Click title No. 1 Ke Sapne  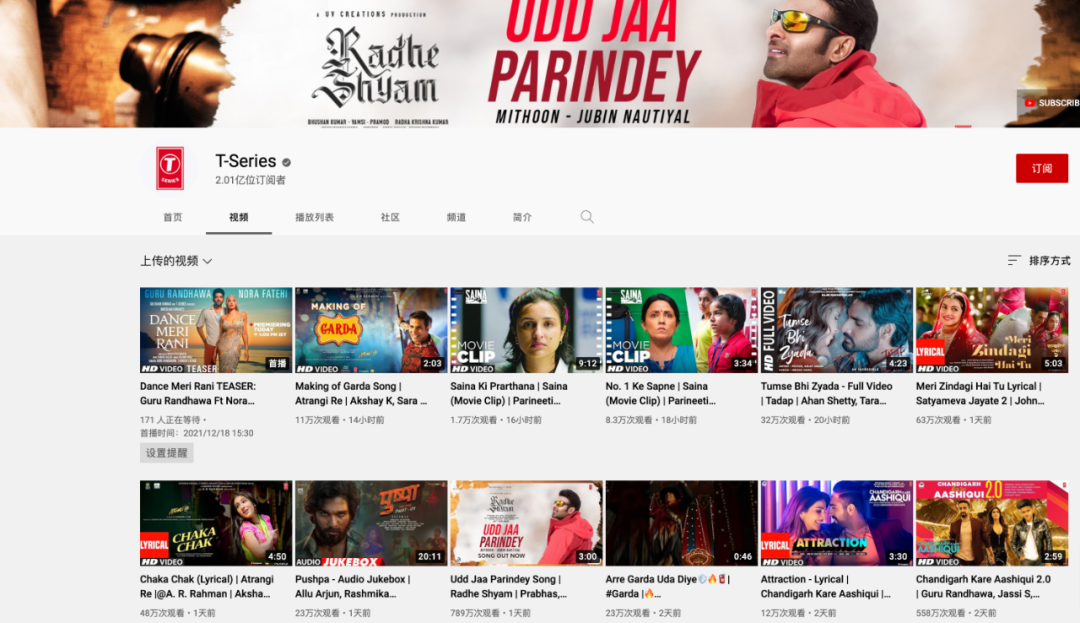[x=661, y=393]
